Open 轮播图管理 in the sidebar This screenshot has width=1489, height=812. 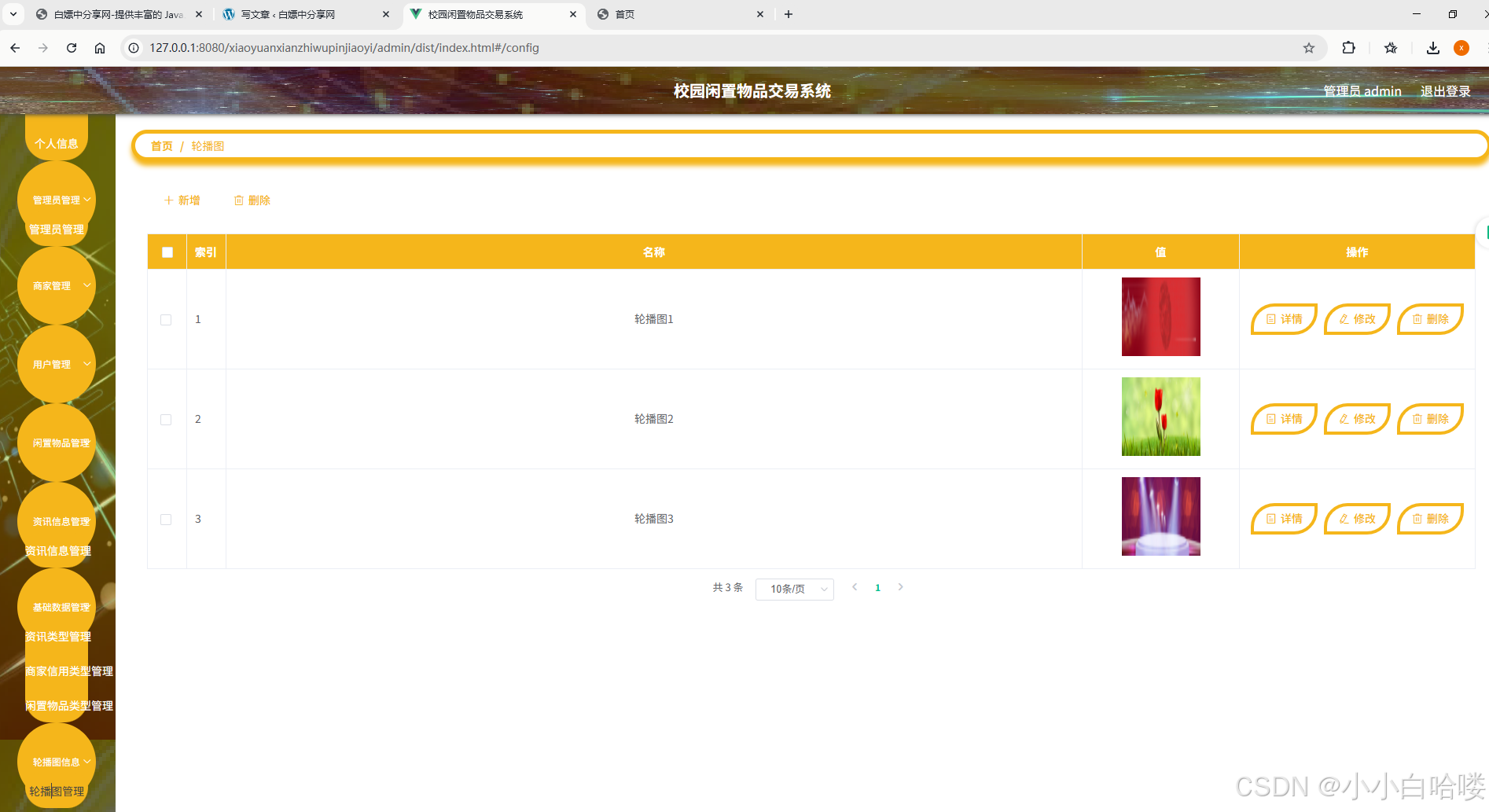pos(57,792)
